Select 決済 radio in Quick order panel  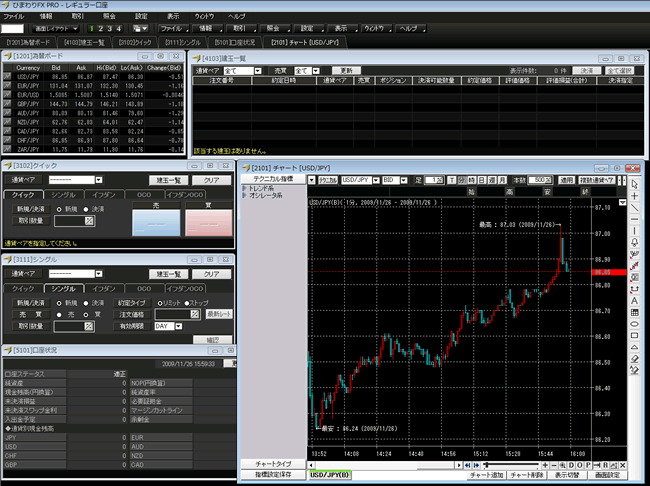[86, 209]
